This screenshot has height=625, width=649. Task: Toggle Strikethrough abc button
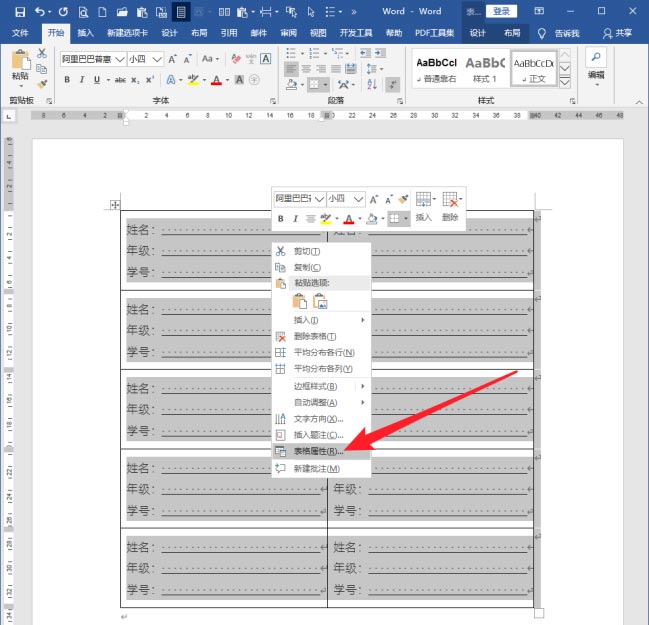[120, 80]
